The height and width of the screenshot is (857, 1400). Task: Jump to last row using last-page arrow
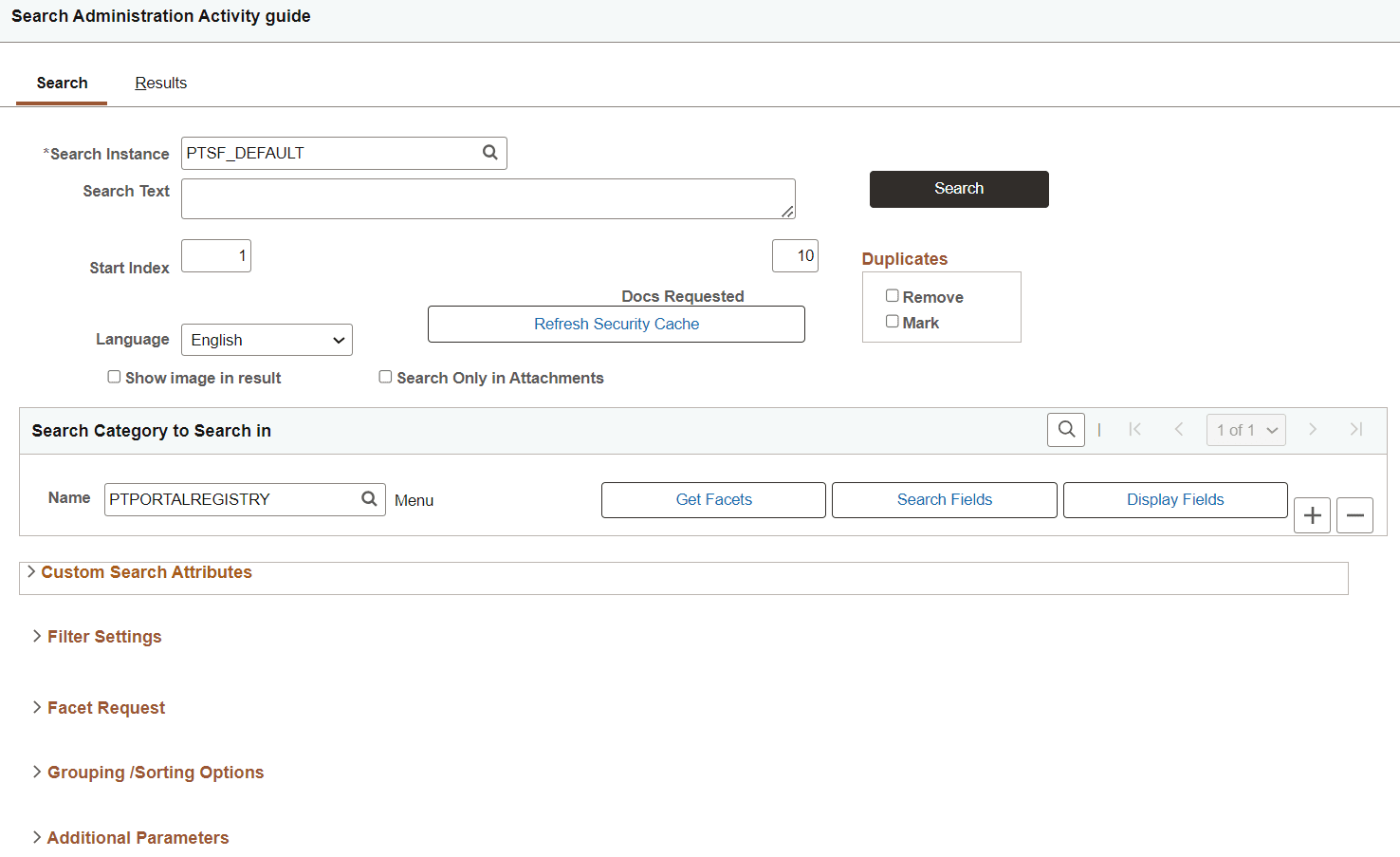[1356, 429]
